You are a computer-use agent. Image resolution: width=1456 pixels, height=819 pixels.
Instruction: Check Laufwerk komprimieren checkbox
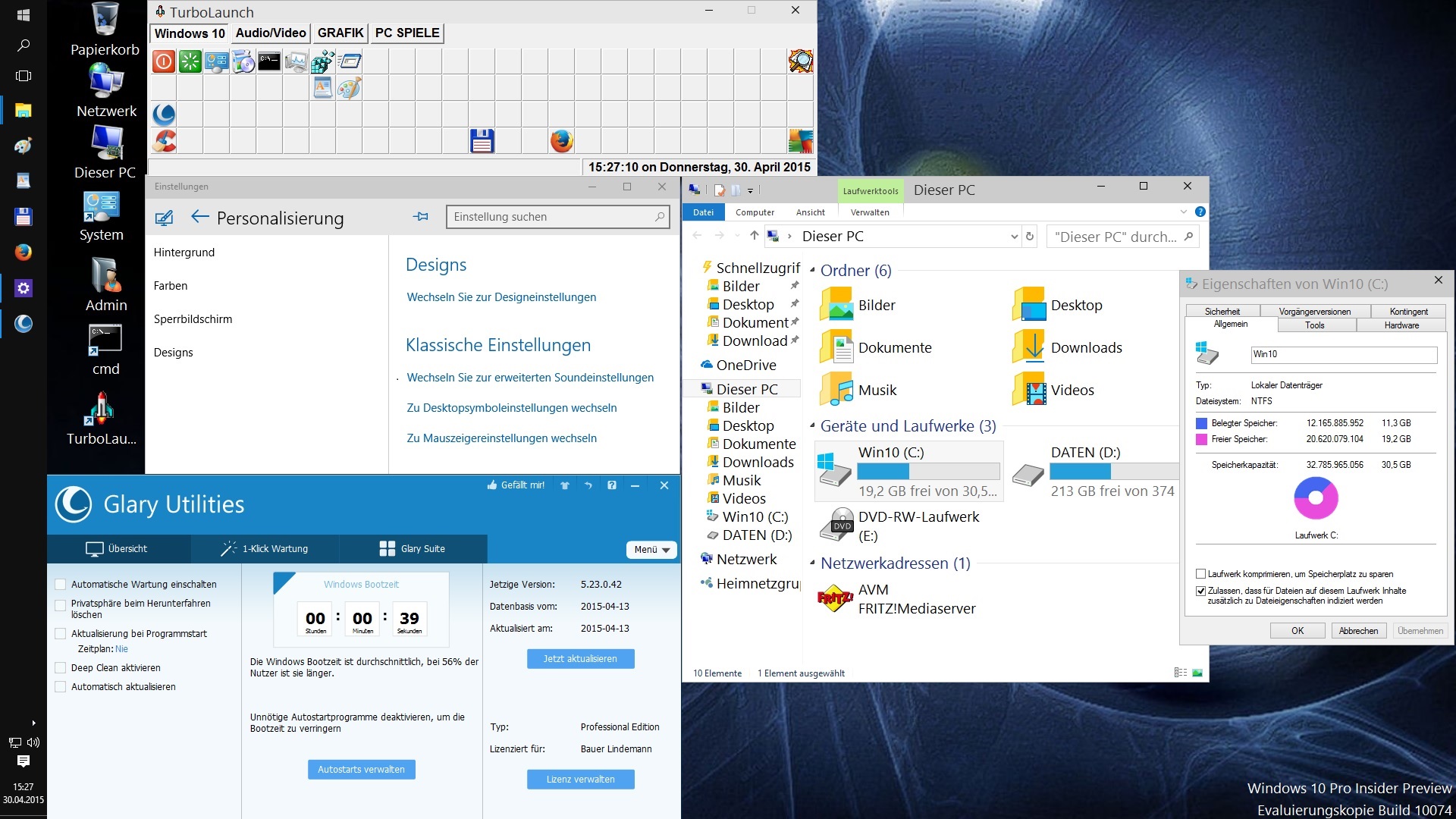pyautogui.click(x=1200, y=574)
